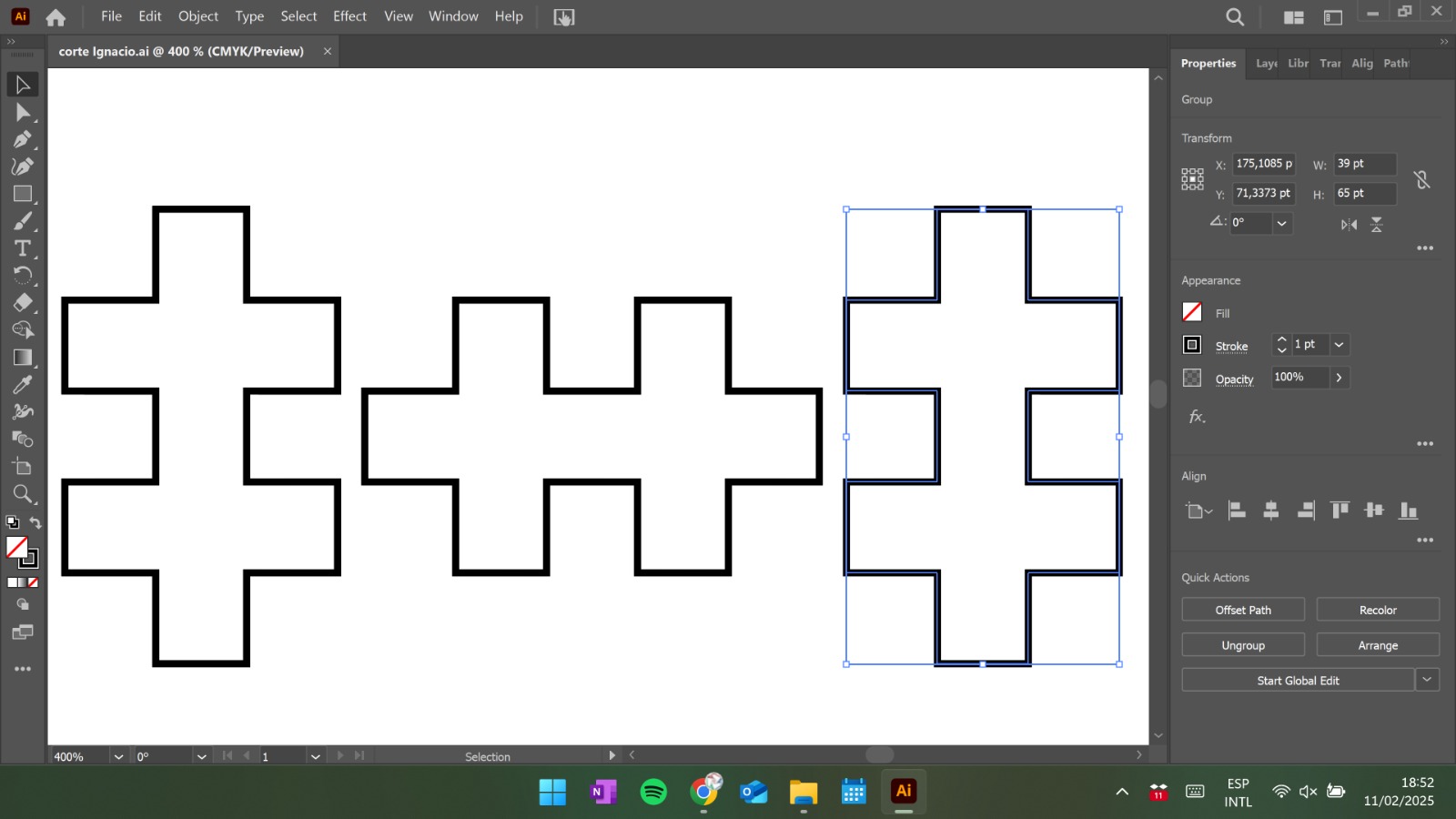The image size is (1456, 819).
Task: Click the Arrange button
Action: pos(1378,645)
